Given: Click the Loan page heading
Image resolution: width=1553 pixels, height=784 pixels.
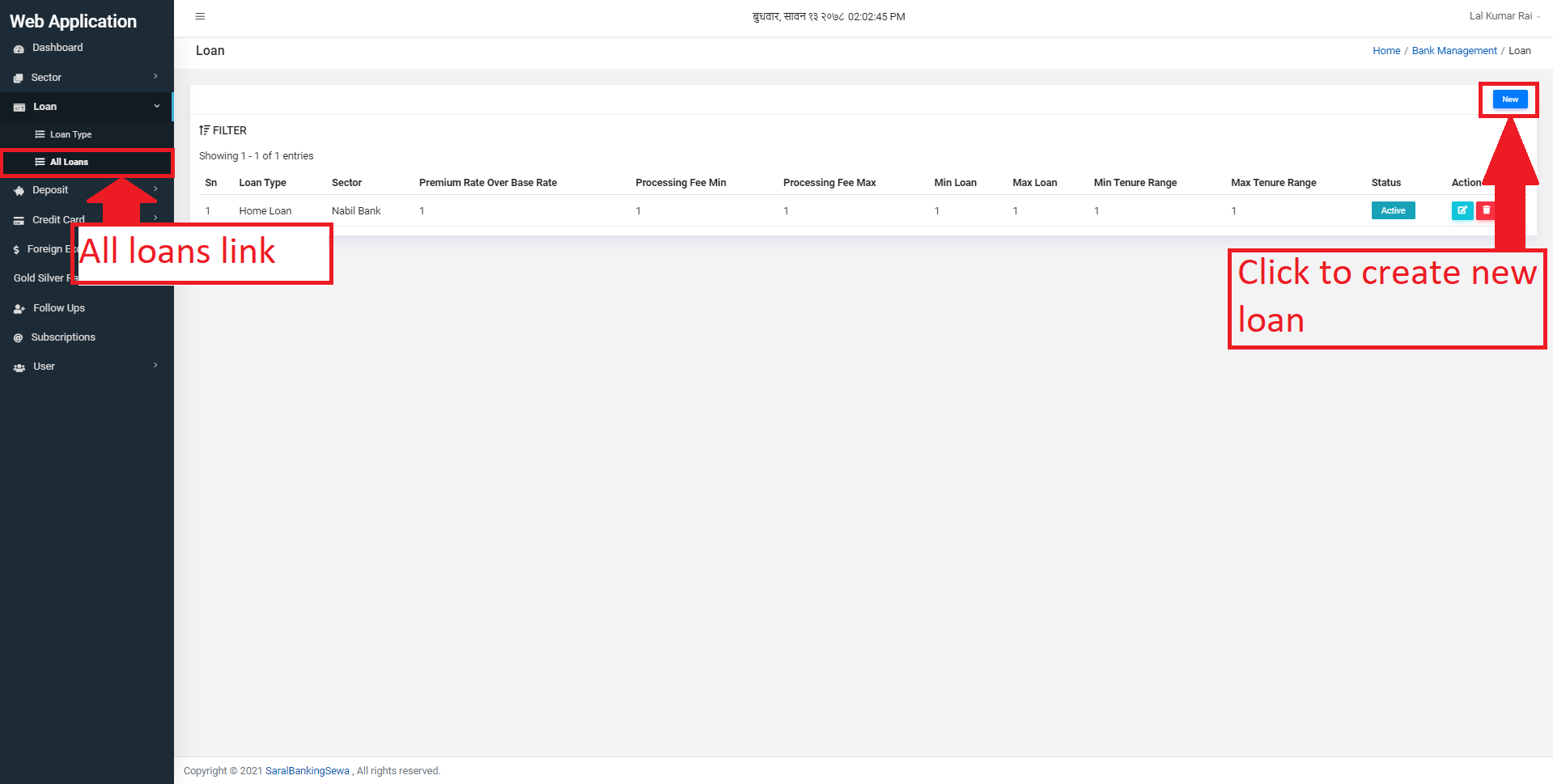Looking at the screenshot, I should (x=210, y=51).
